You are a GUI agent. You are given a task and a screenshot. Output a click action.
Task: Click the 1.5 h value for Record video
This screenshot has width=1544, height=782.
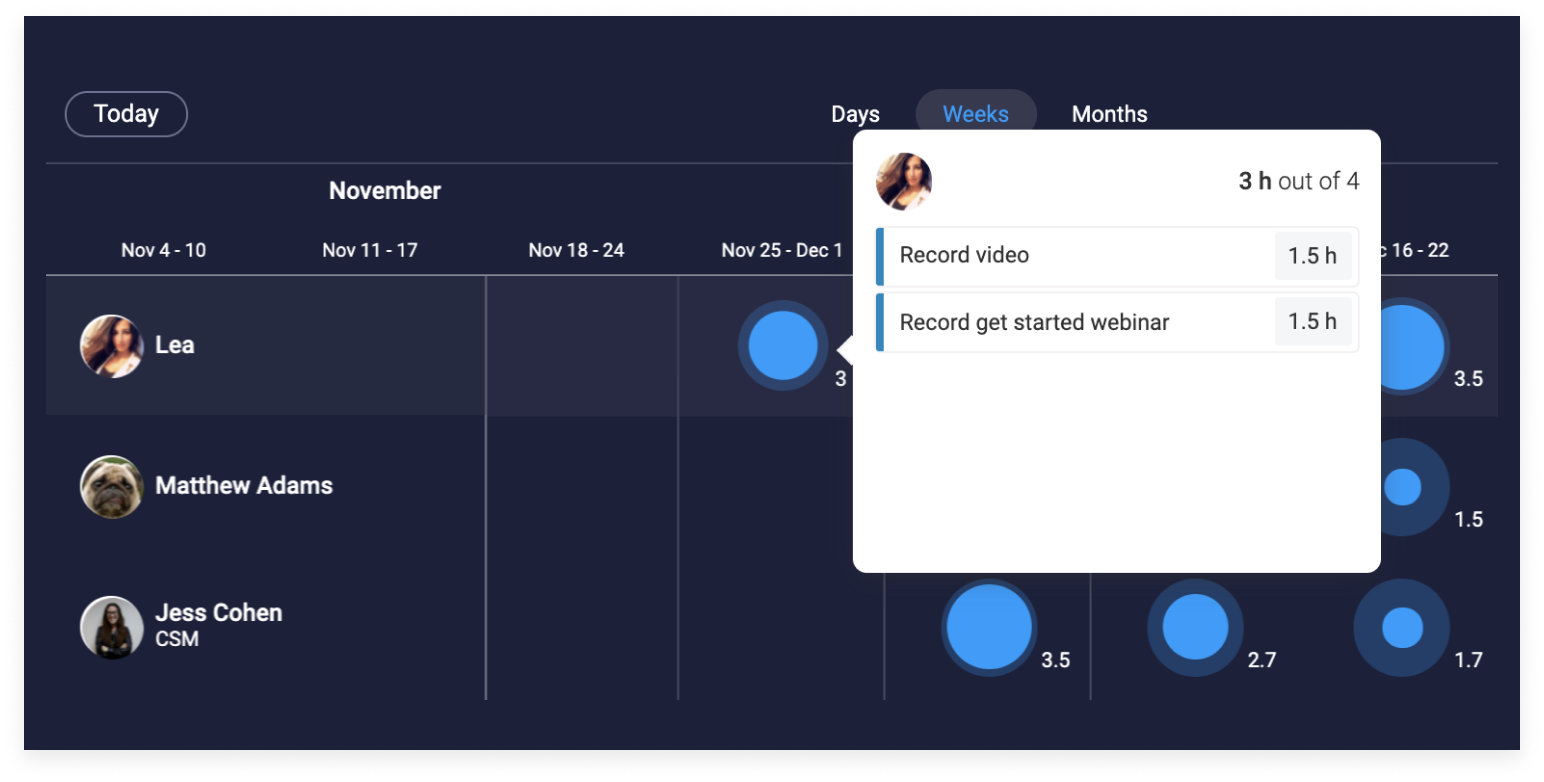tap(1313, 256)
